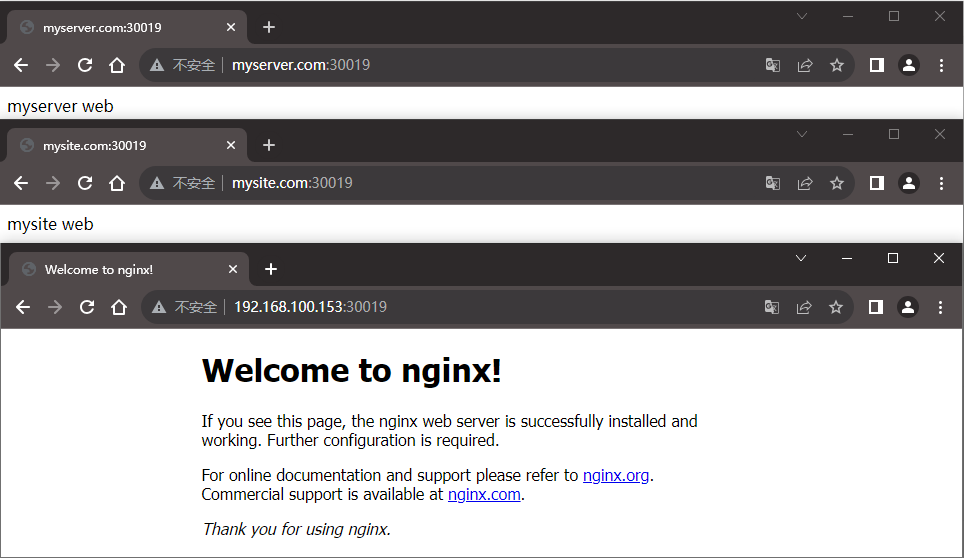Open a new tab in nginx window
The height and width of the screenshot is (558, 964).
pos(271,269)
